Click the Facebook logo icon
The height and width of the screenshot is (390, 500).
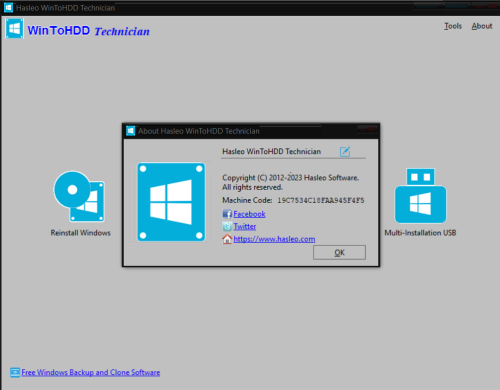click(x=227, y=214)
